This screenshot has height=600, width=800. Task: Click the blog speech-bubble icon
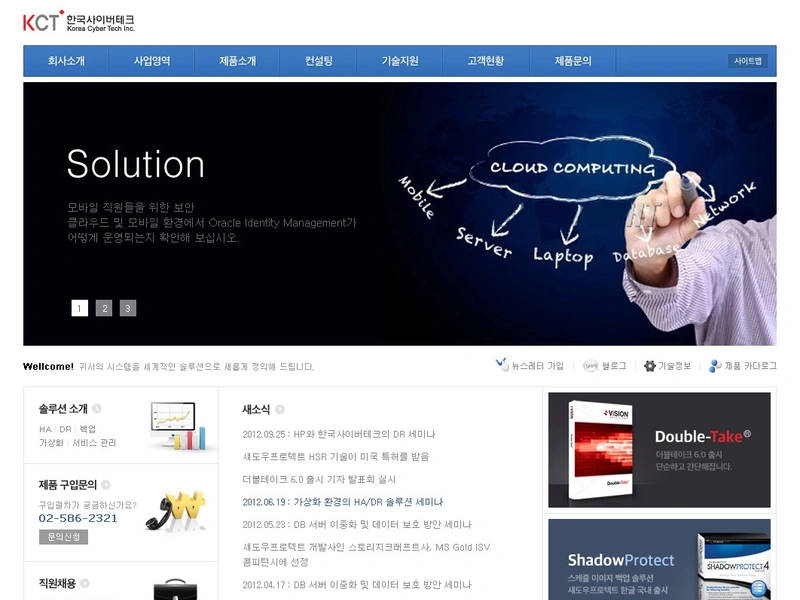click(x=591, y=367)
